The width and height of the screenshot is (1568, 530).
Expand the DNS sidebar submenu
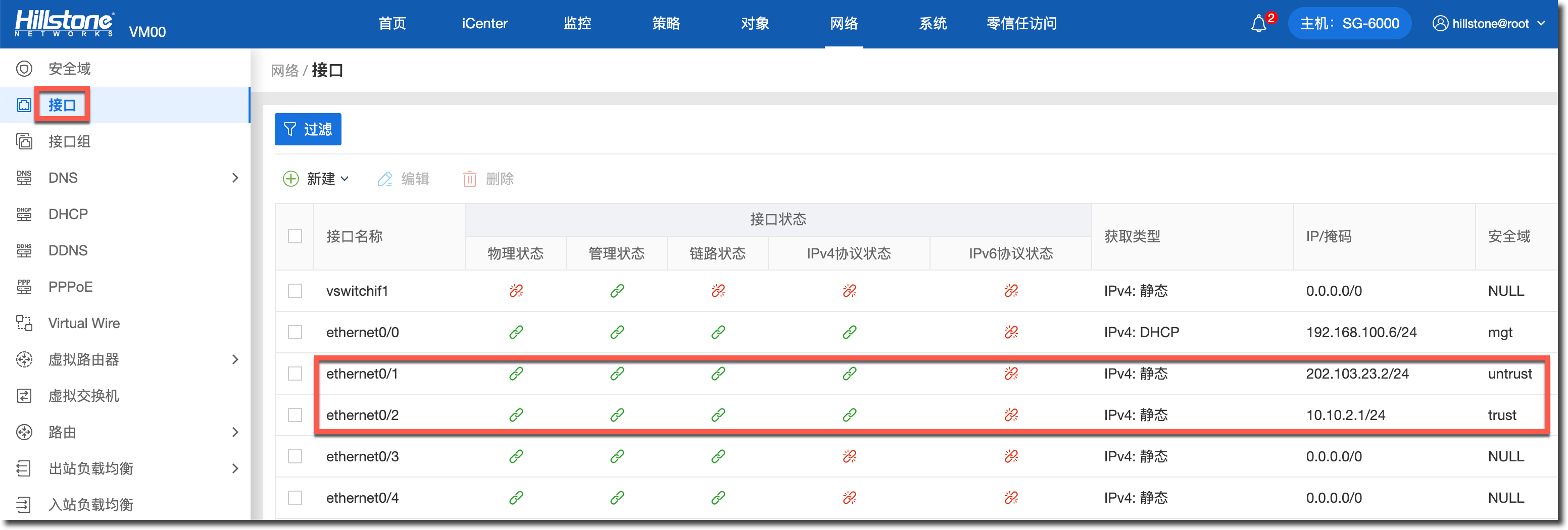(235, 178)
